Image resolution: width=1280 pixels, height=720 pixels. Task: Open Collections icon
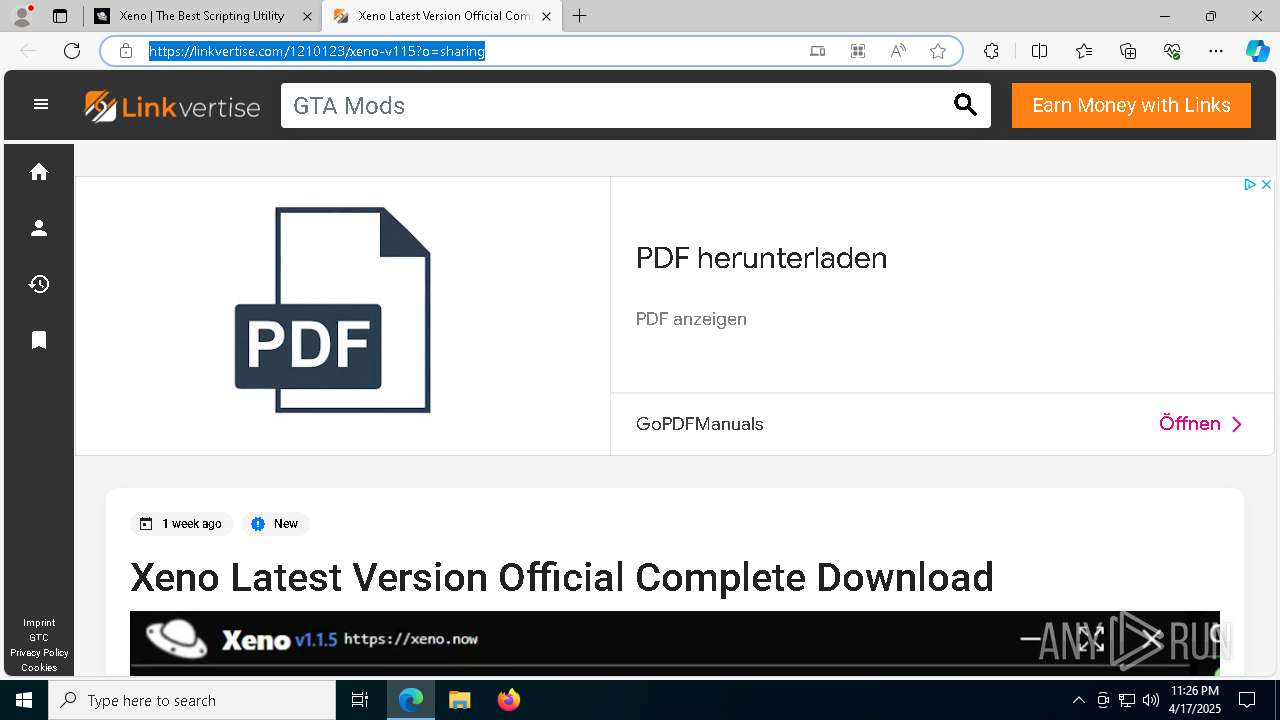click(x=1128, y=51)
